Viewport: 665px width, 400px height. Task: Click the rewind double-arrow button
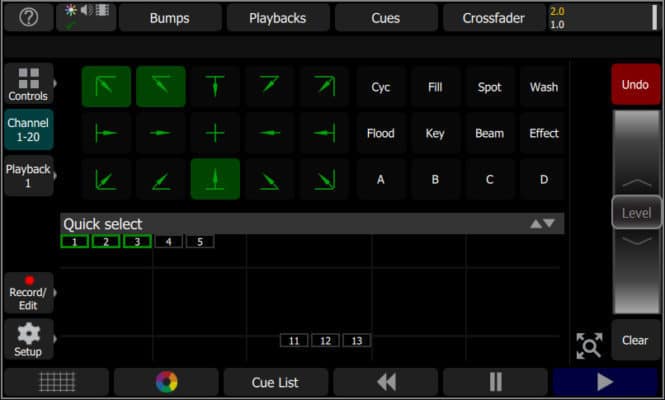tap(386, 382)
